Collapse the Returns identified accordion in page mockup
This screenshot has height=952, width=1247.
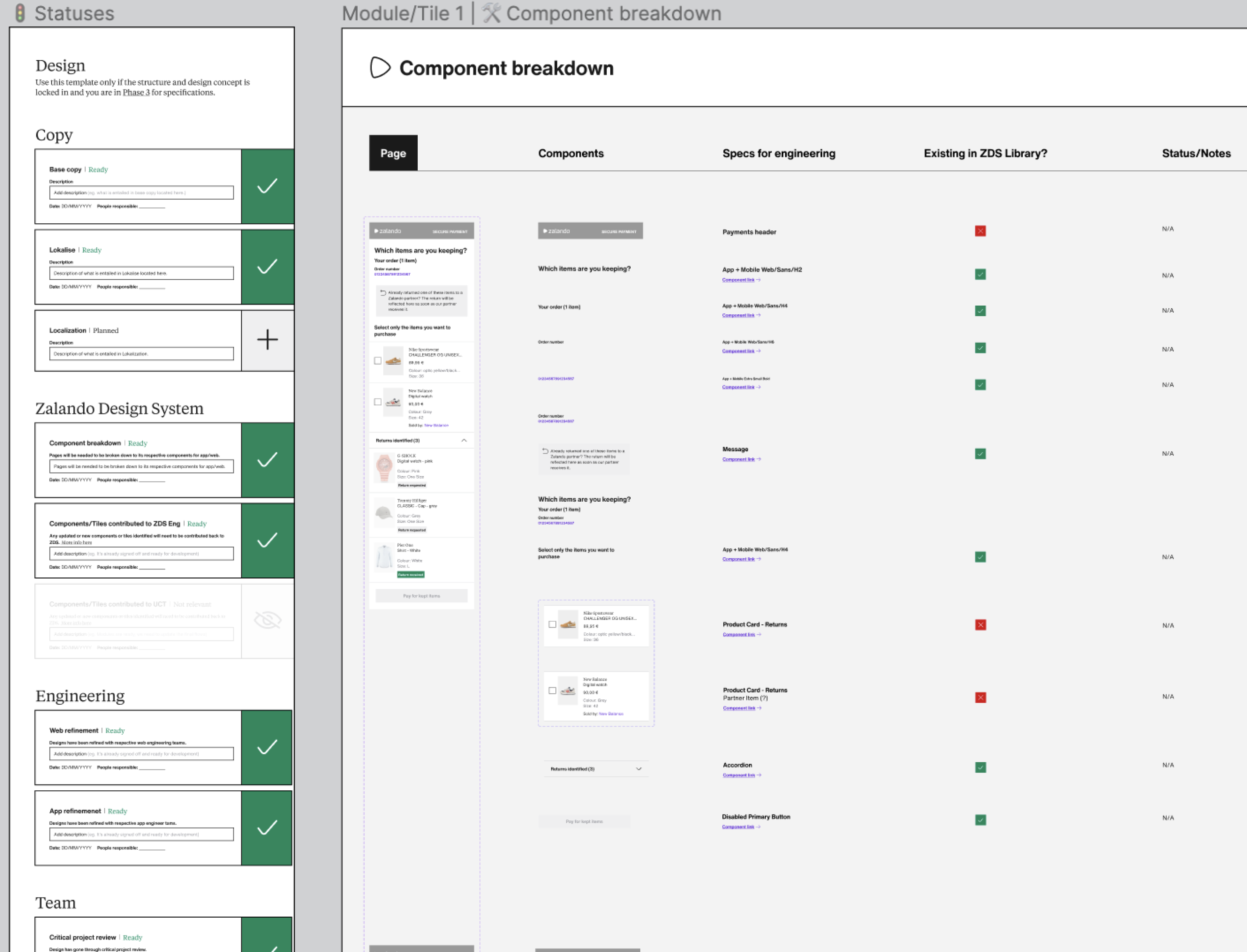pos(464,440)
